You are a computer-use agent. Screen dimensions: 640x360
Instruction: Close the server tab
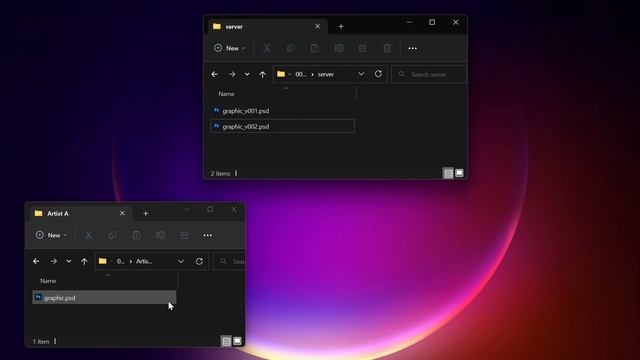click(318, 26)
